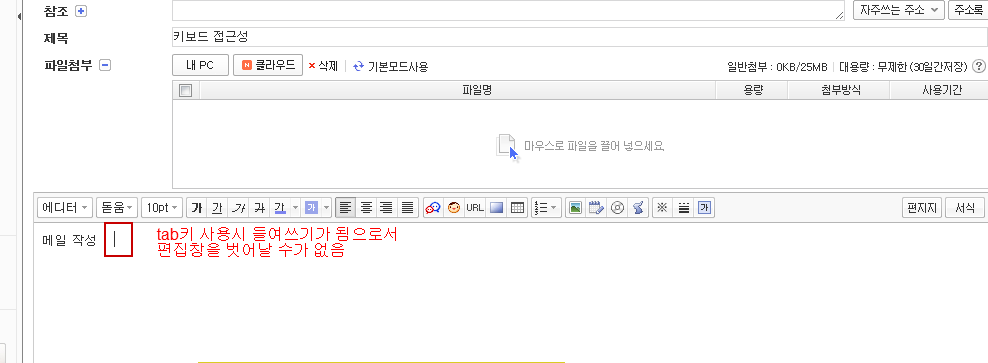Click the 사용기간 column header
This screenshot has width=988, height=363.
(939, 91)
